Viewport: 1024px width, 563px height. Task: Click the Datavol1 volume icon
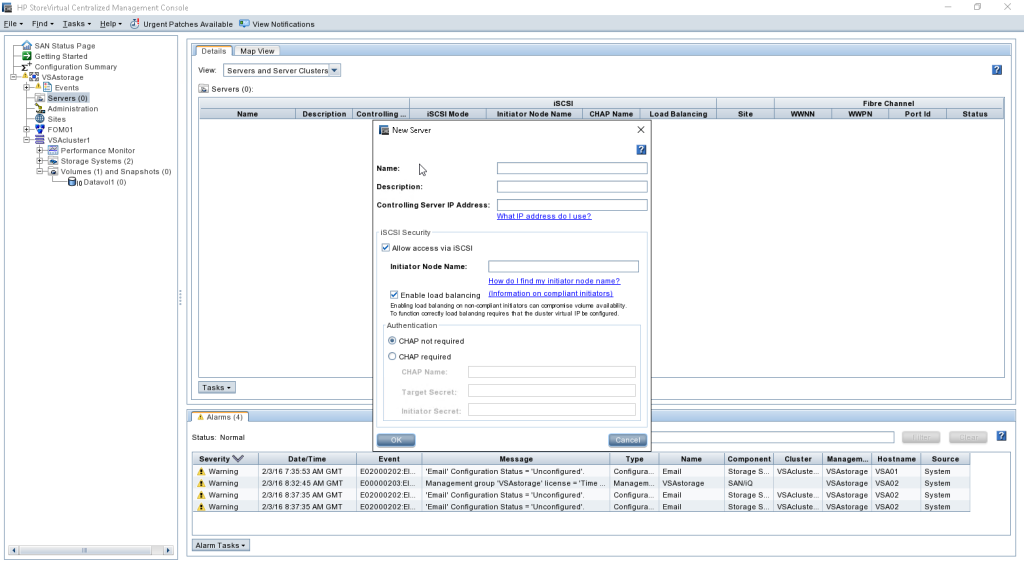pyautogui.click(x=72, y=182)
